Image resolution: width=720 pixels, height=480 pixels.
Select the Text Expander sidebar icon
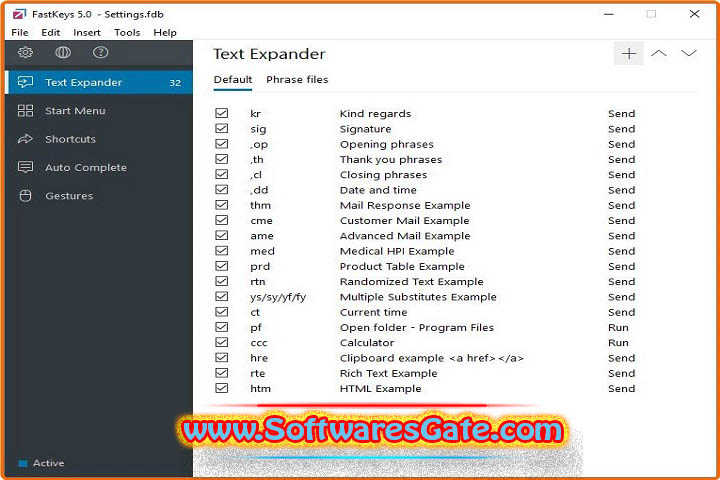[x=25, y=82]
